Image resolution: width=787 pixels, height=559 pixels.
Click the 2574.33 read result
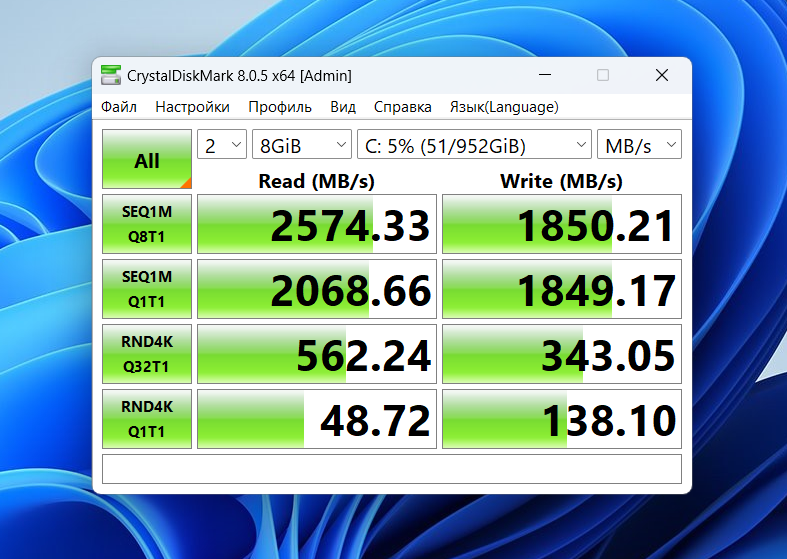point(317,224)
